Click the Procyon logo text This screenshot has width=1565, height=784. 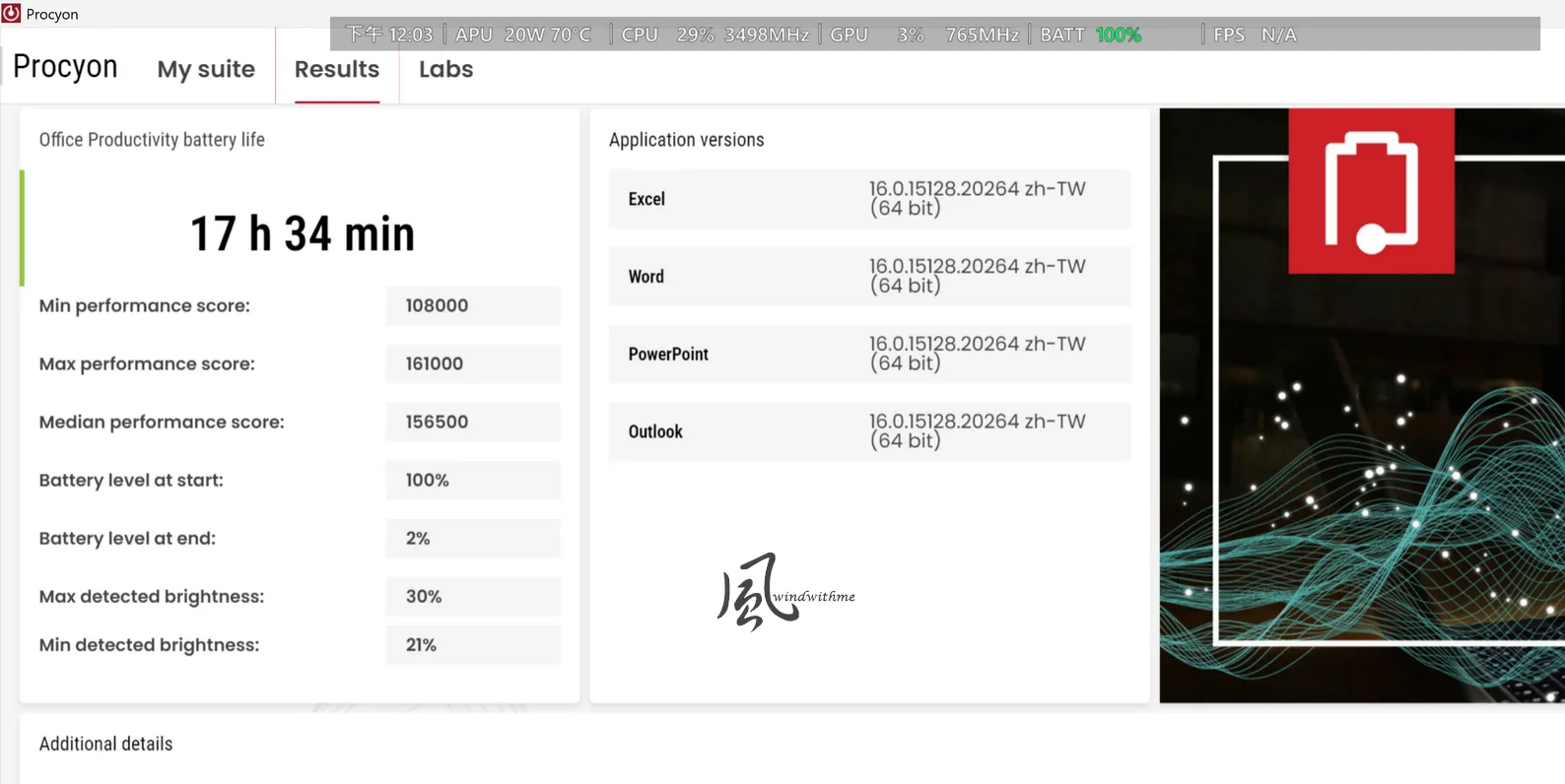pyautogui.click(x=65, y=67)
